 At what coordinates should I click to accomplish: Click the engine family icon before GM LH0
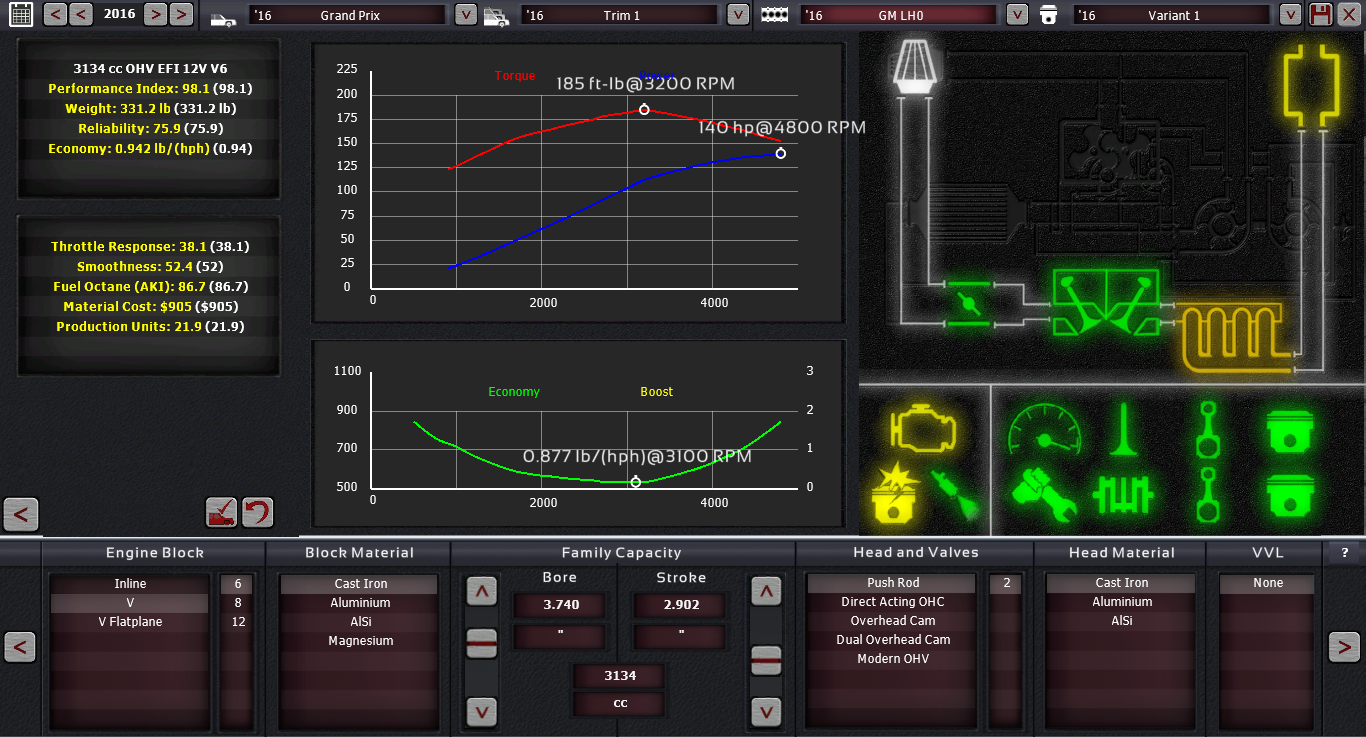(776, 15)
